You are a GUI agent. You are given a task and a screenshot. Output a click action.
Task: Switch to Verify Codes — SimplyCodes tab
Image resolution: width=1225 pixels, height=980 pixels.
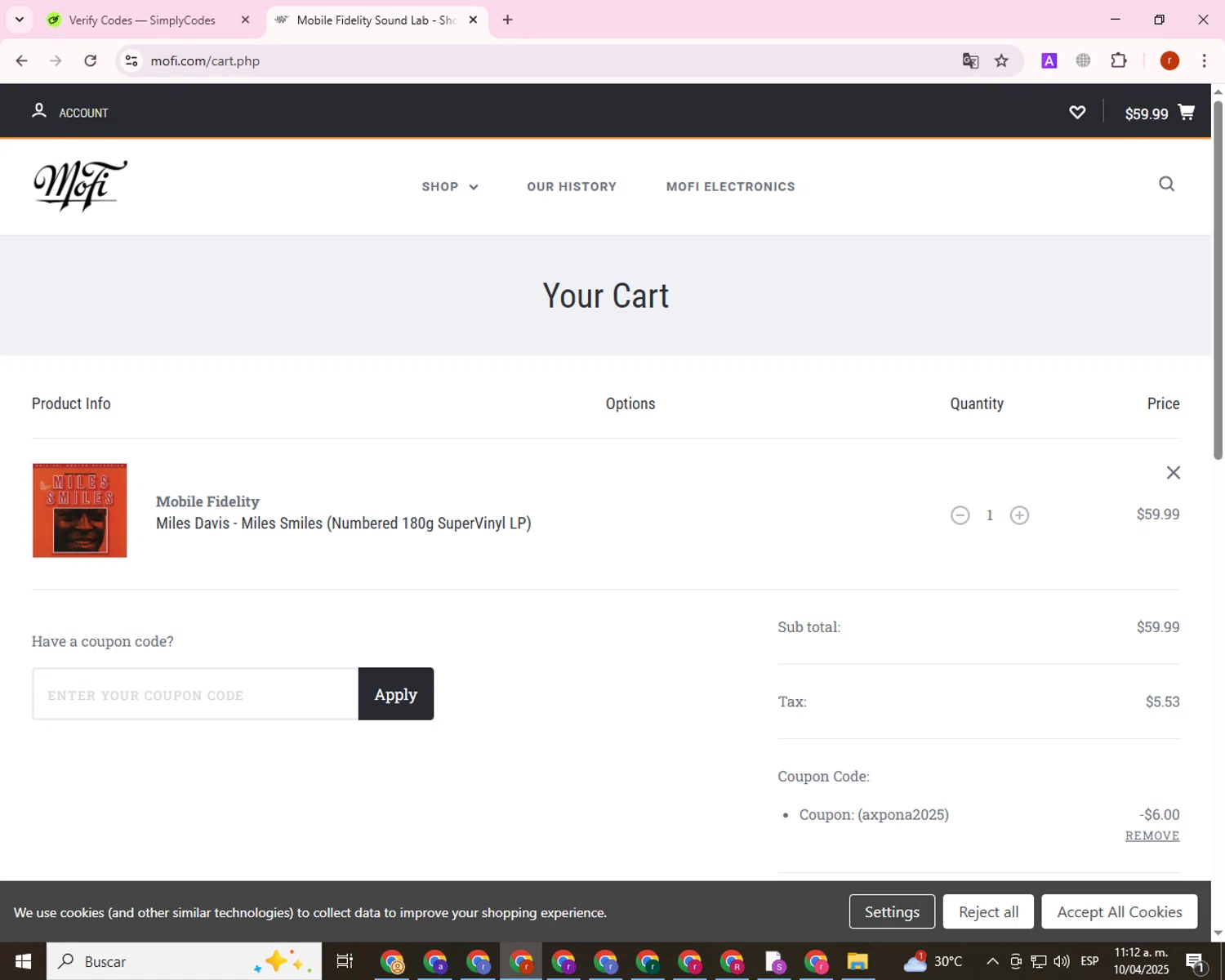(142, 20)
